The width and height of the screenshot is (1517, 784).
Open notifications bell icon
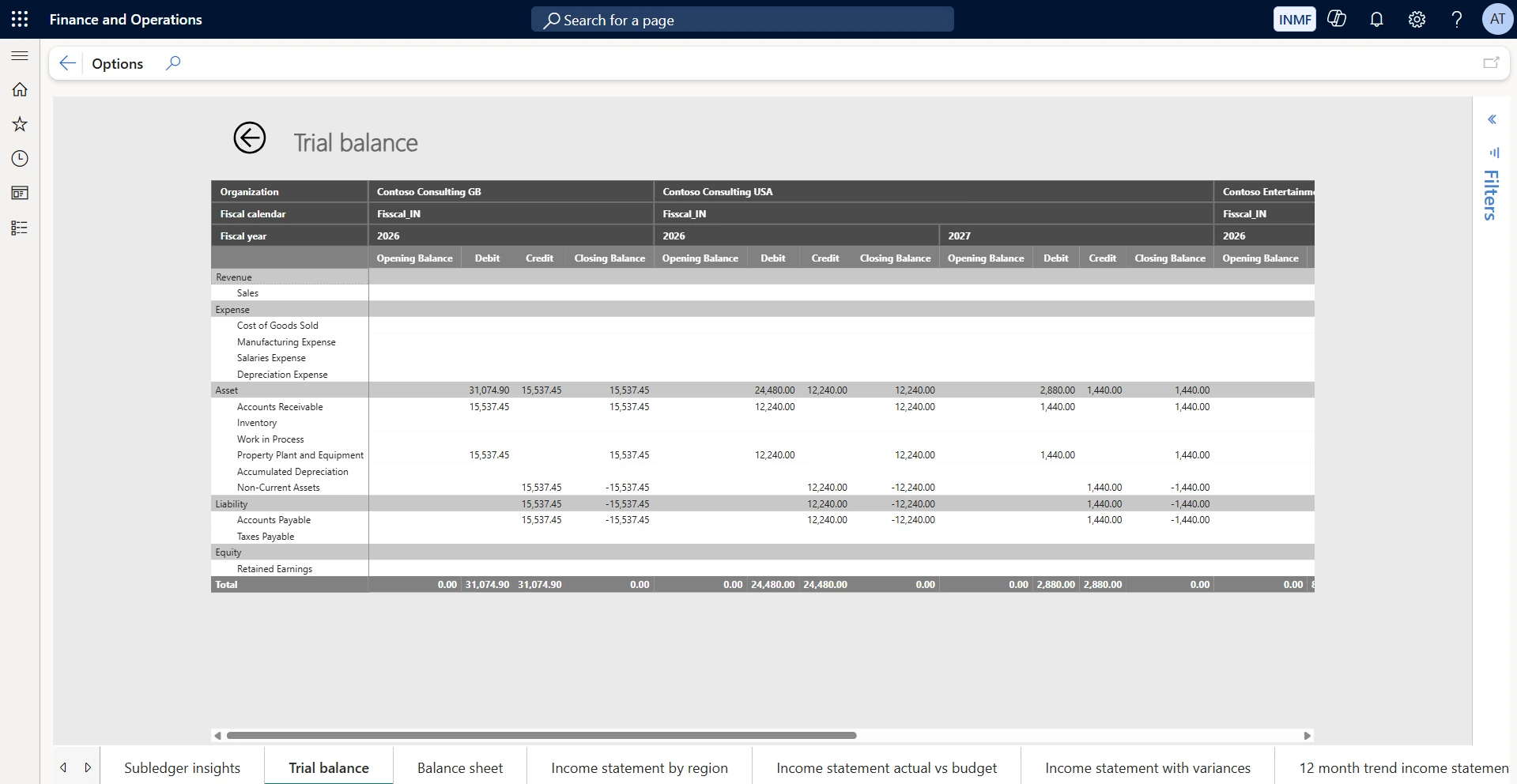coord(1376,19)
